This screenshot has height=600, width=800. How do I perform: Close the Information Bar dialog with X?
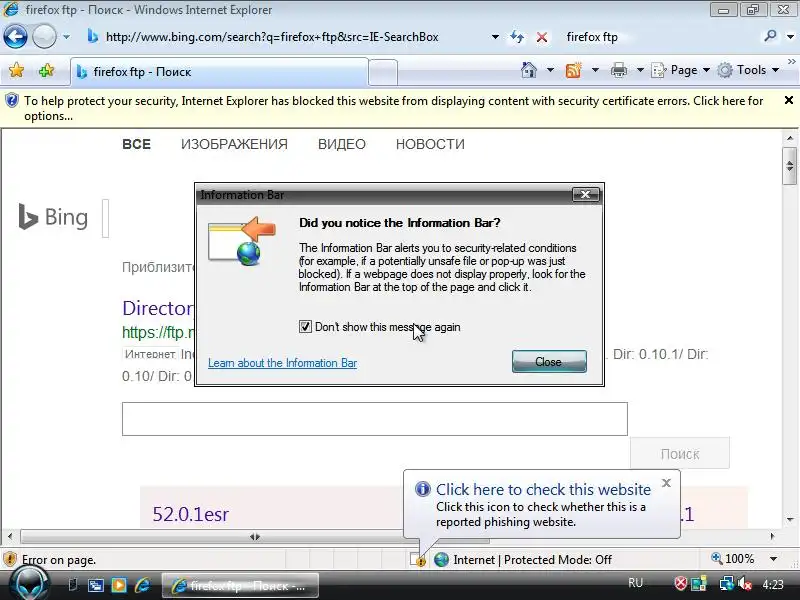click(585, 194)
